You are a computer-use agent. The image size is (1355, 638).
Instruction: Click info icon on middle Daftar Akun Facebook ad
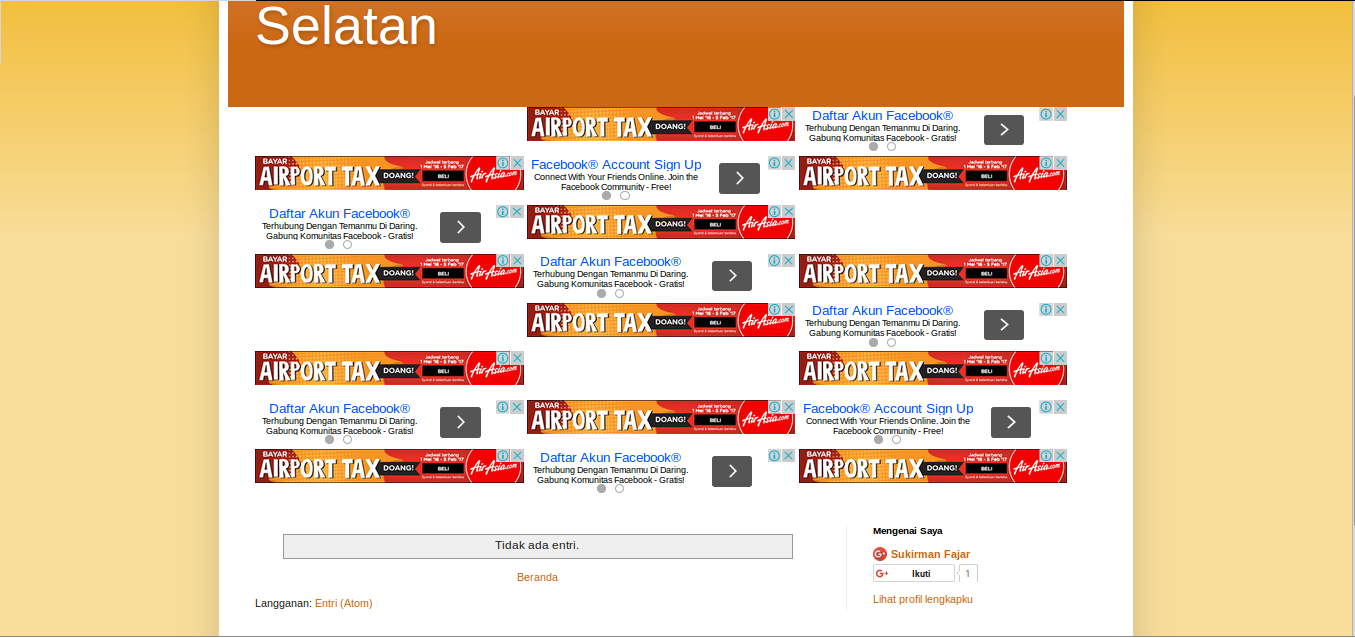(x=775, y=259)
